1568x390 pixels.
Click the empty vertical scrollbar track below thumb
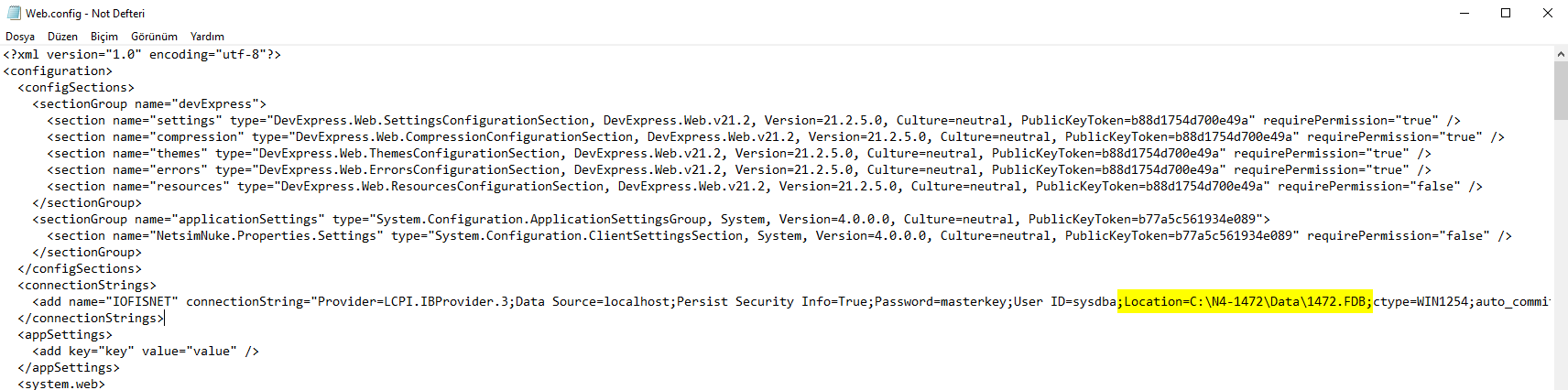(1561, 255)
